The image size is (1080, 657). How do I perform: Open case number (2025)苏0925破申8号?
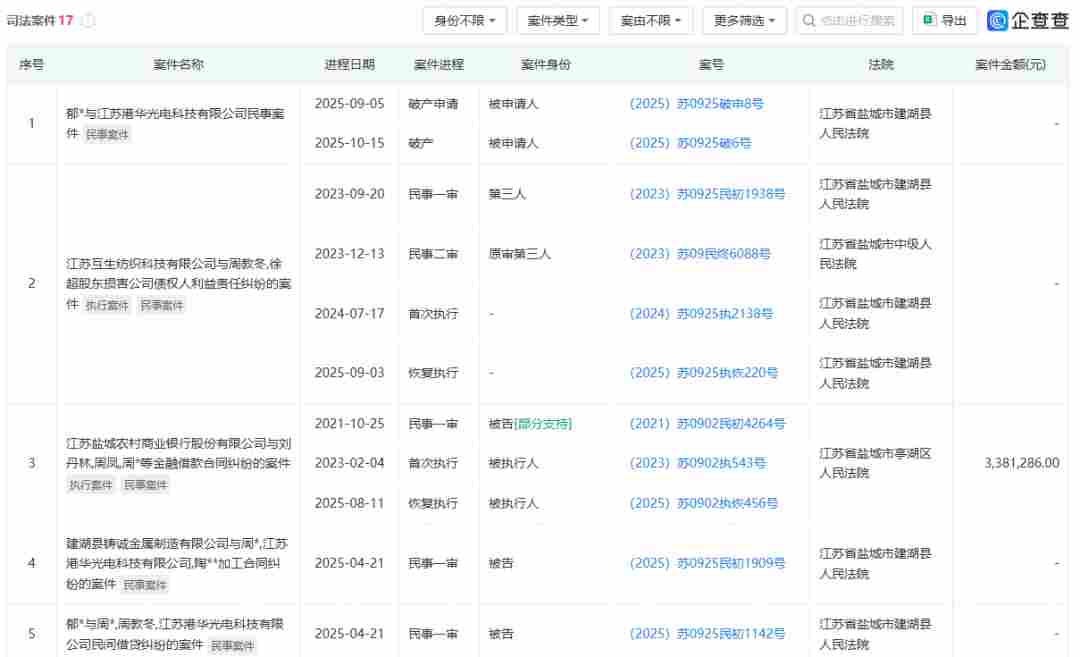[x=696, y=103]
